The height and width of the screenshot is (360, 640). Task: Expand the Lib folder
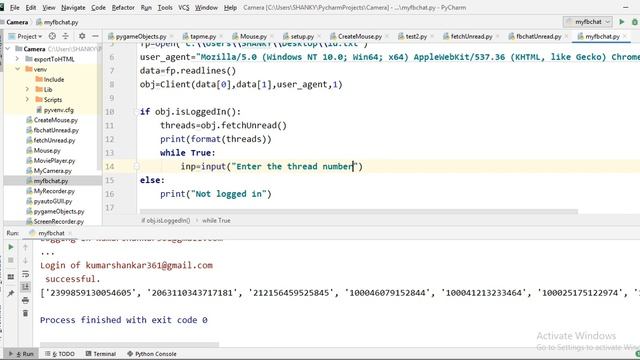pyautogui.click(x=27, y=89)
